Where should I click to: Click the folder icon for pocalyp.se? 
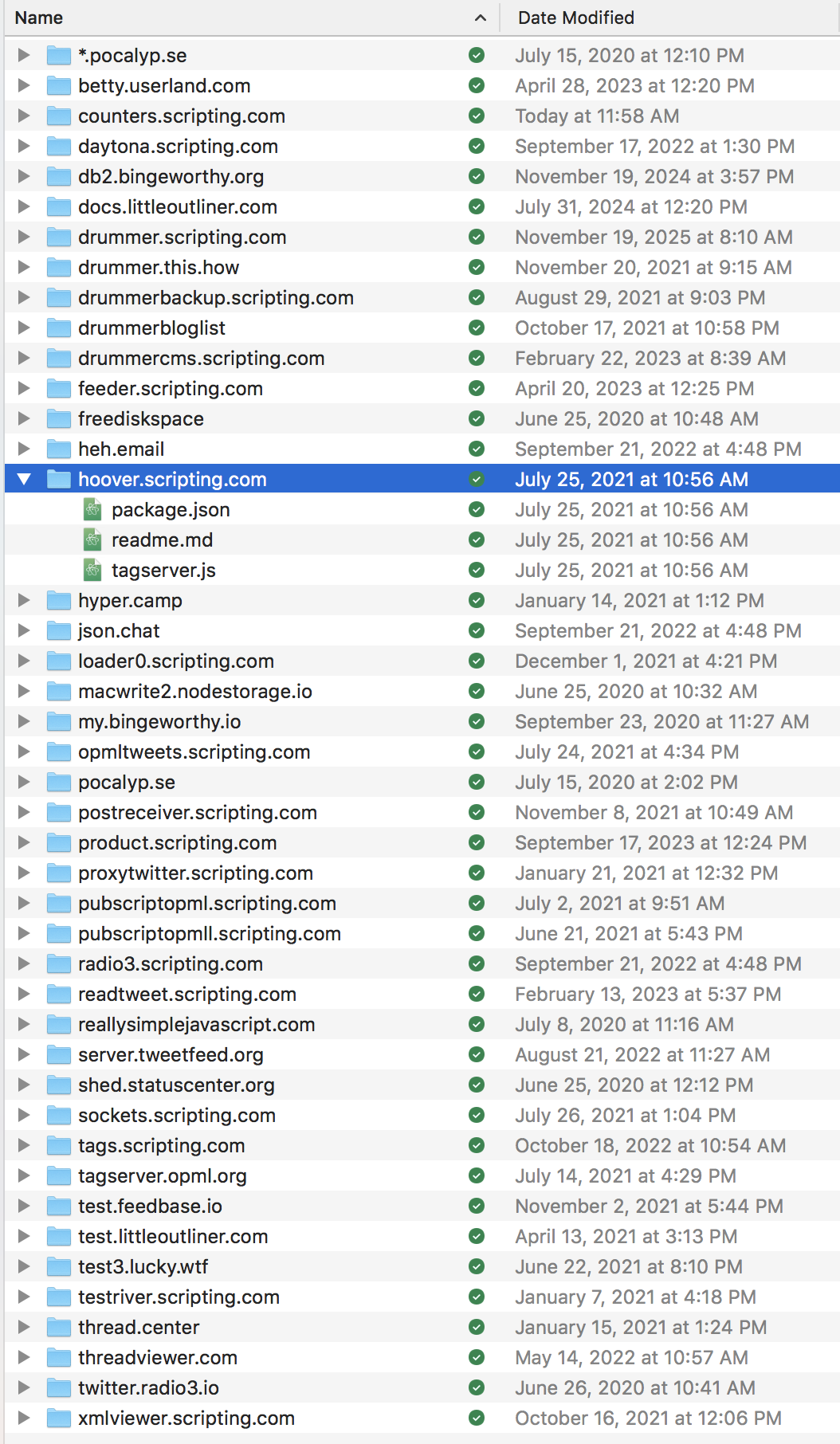(x=59, y=783)
